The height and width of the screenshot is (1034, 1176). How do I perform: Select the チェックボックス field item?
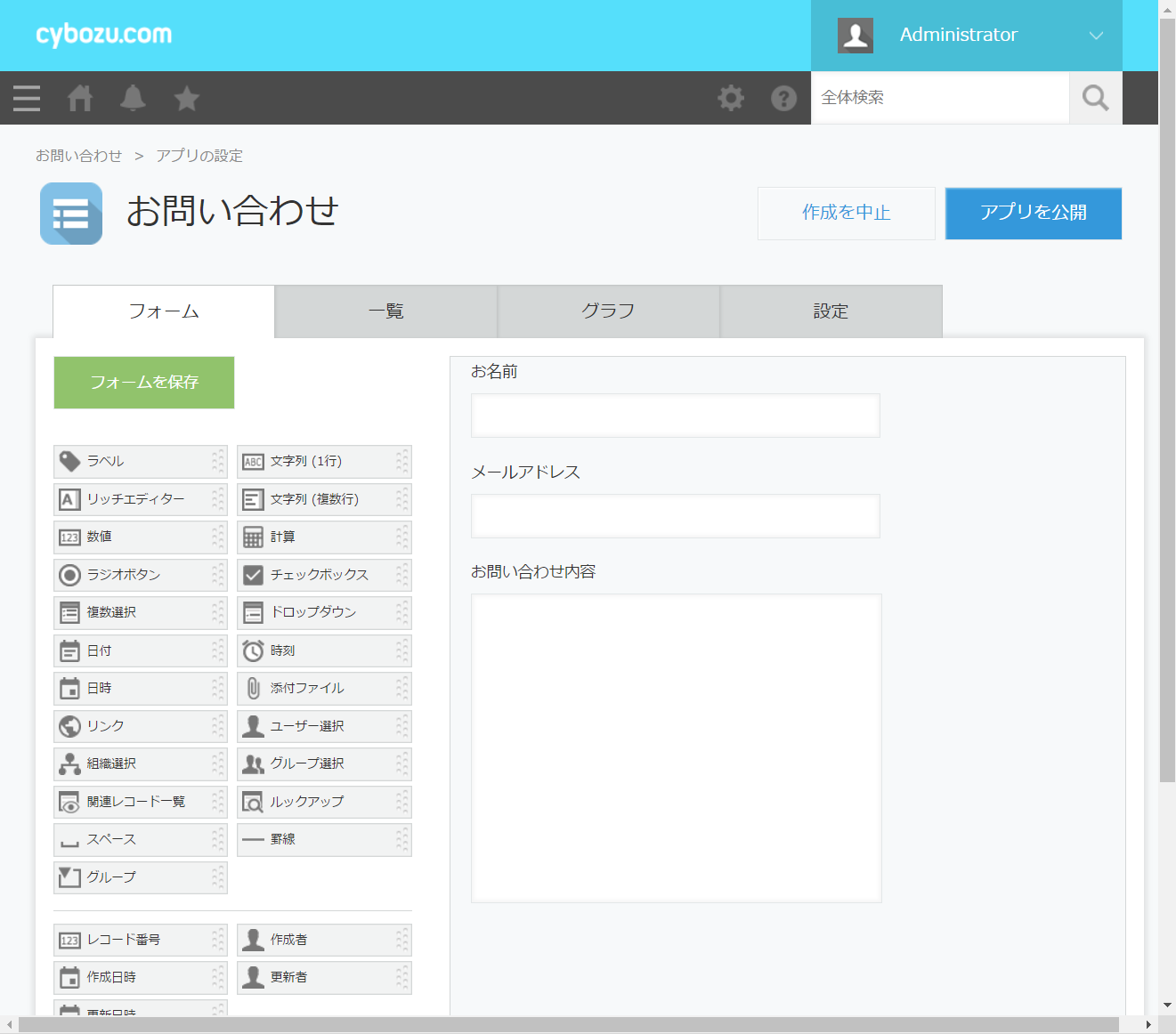(323, 575)
